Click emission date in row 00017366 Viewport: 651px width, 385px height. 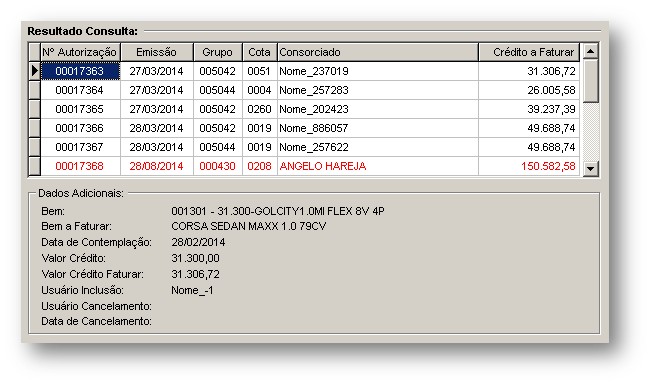(x=157, y=128)
